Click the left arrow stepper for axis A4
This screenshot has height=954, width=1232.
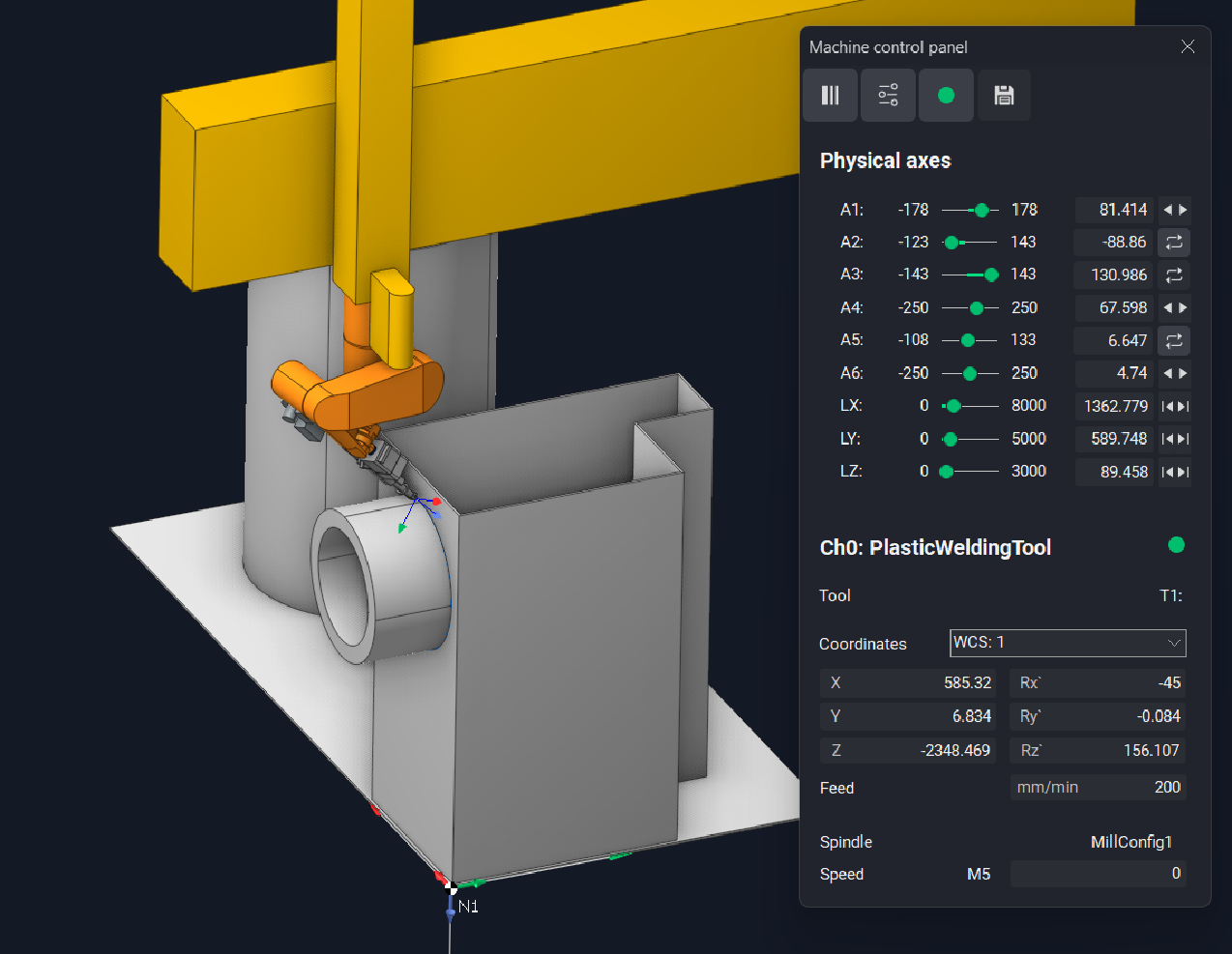(1167, 308)
